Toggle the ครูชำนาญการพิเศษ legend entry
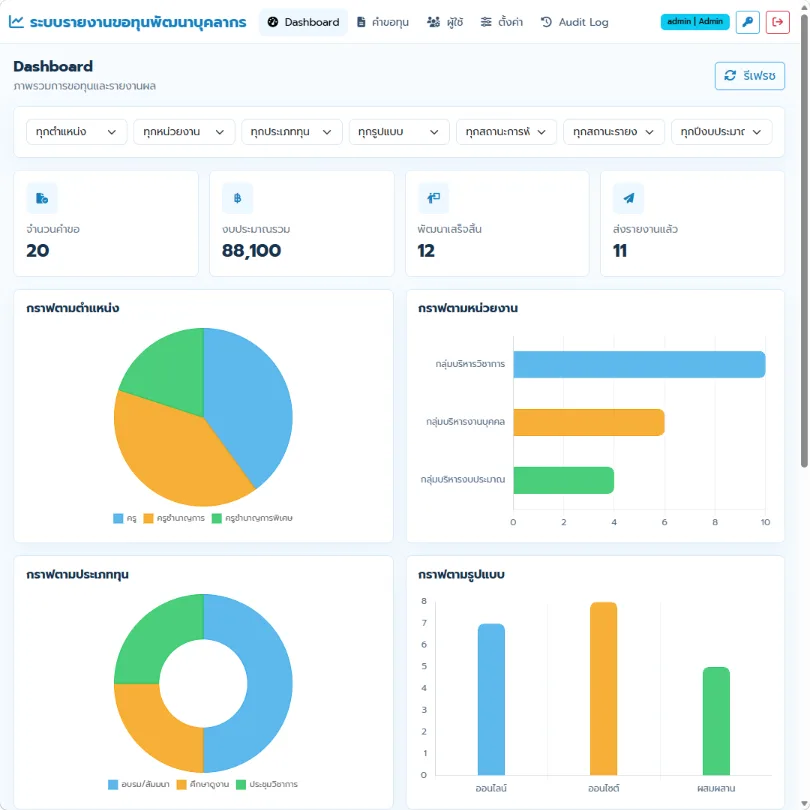Image resolution: width=810 pixels, height=810 pixels. coord(252,518)
